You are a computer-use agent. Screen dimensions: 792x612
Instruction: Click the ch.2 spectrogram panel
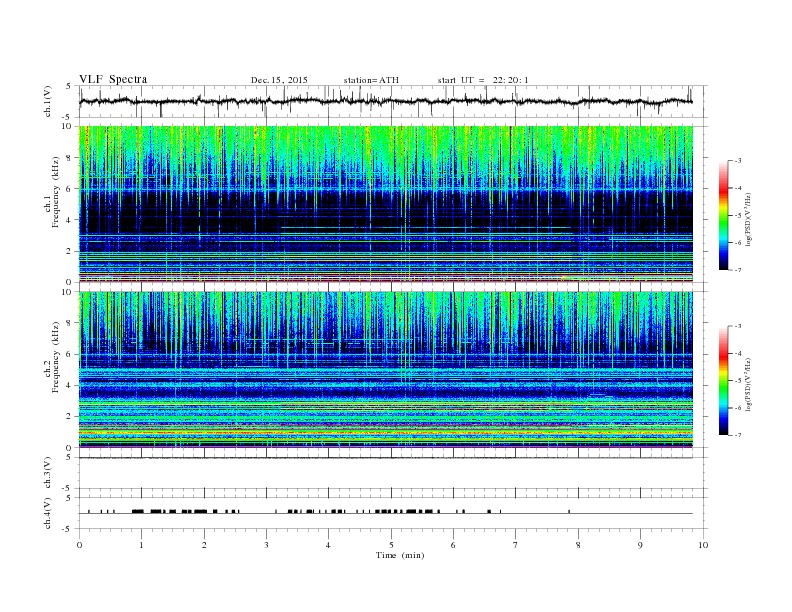click(386, 369)
